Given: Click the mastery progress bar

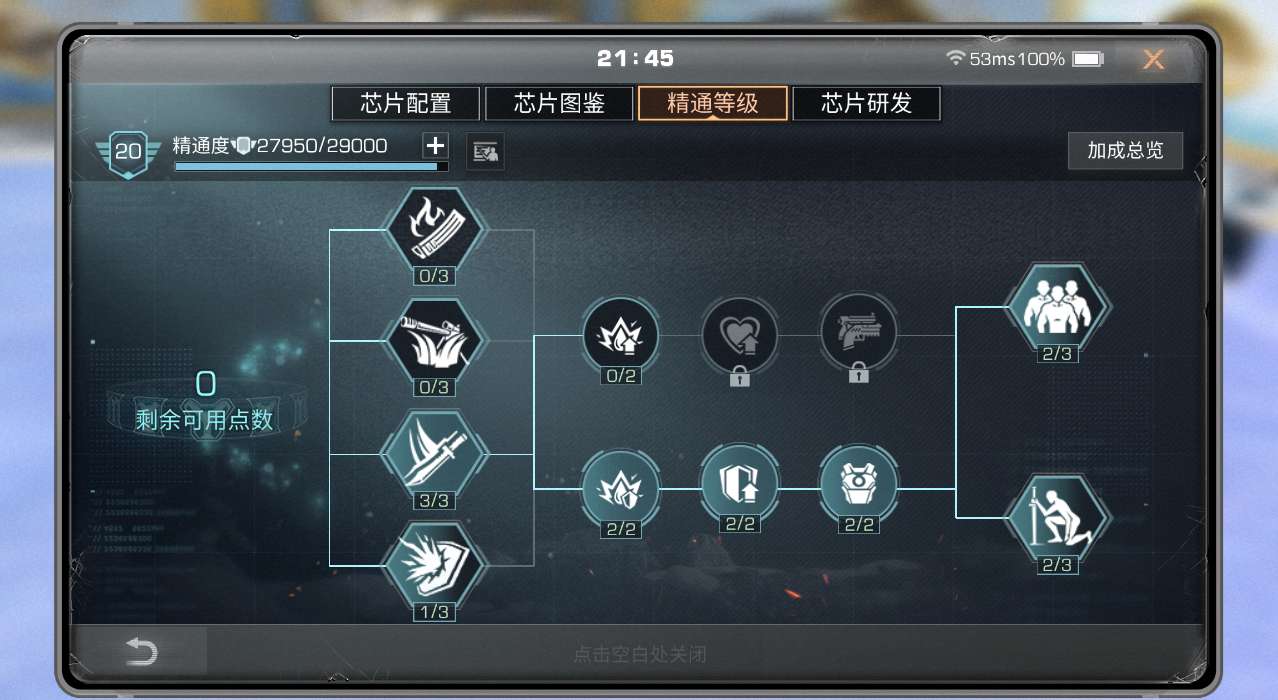Looking at the screenshot, I should [x=311, y=167].
